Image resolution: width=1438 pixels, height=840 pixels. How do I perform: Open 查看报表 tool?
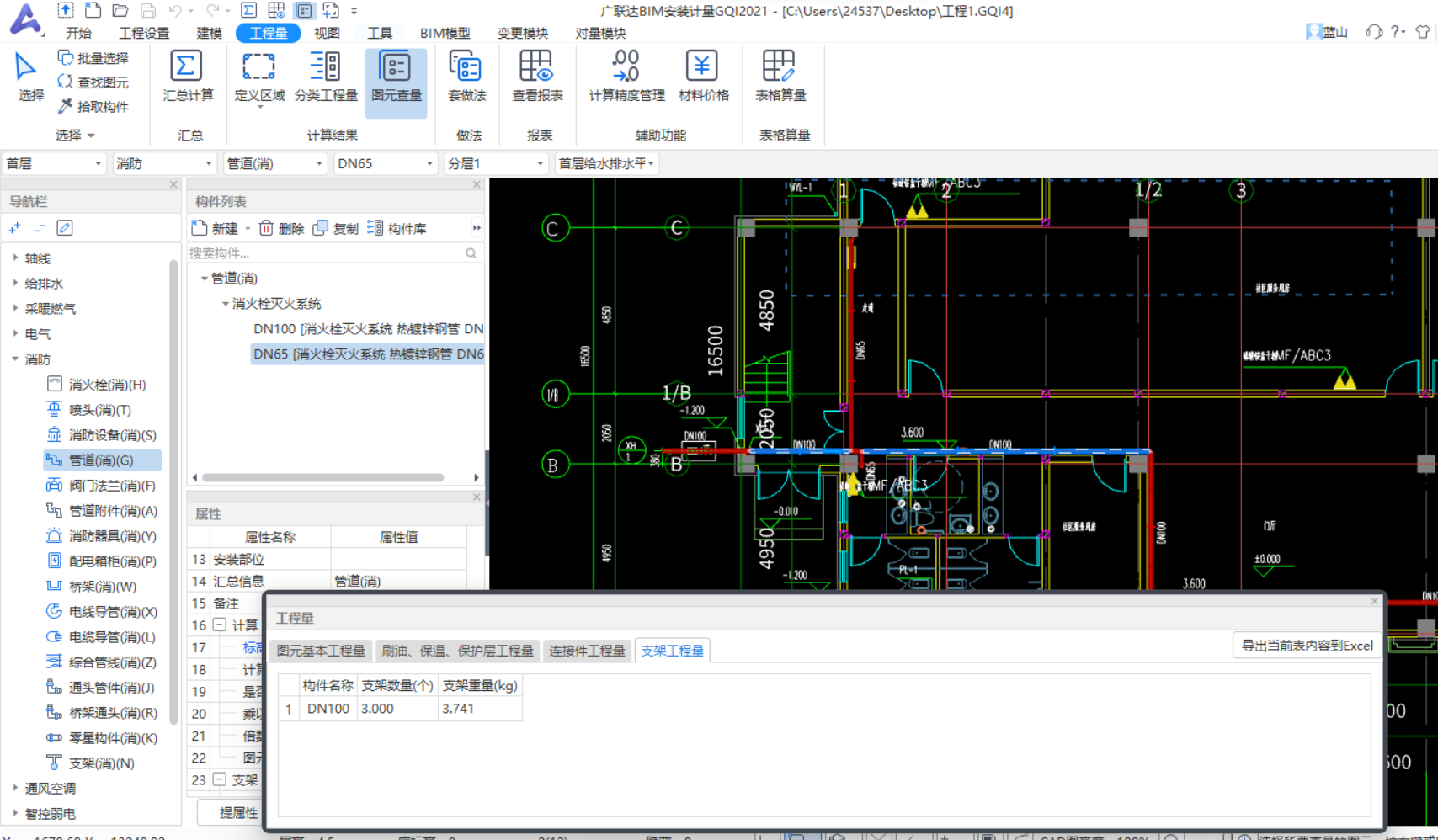point(537,77)
